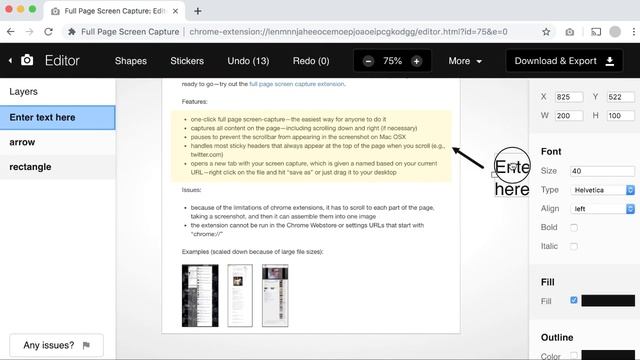This screenshot has height=360, width=640.
Task: Open the Outline color swatch
Action: 608,355
